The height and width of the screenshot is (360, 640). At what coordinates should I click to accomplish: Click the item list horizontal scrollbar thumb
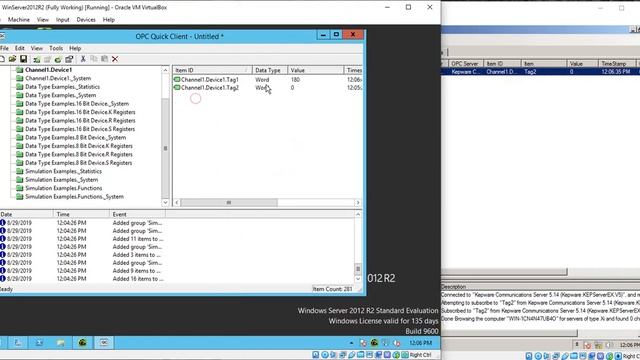(229, 202)
